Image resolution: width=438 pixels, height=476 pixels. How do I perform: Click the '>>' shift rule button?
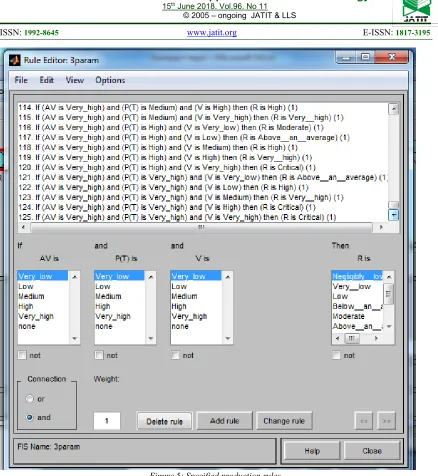pos(386,421)
